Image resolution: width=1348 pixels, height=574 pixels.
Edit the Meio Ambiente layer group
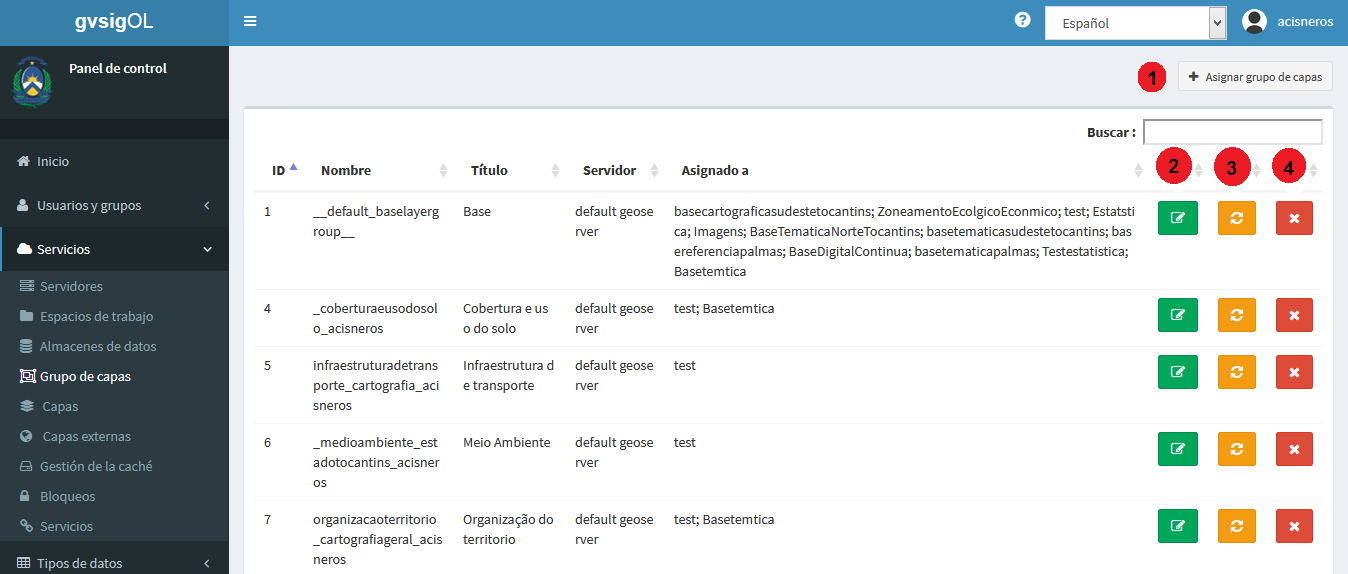(1177, 449)
